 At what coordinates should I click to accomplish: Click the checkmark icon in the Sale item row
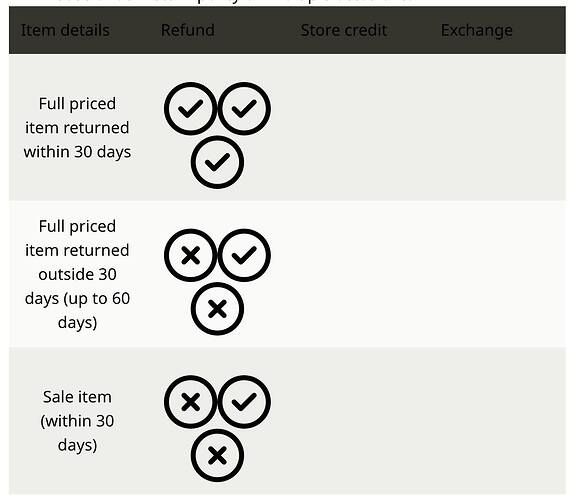(x=244, y=402)
